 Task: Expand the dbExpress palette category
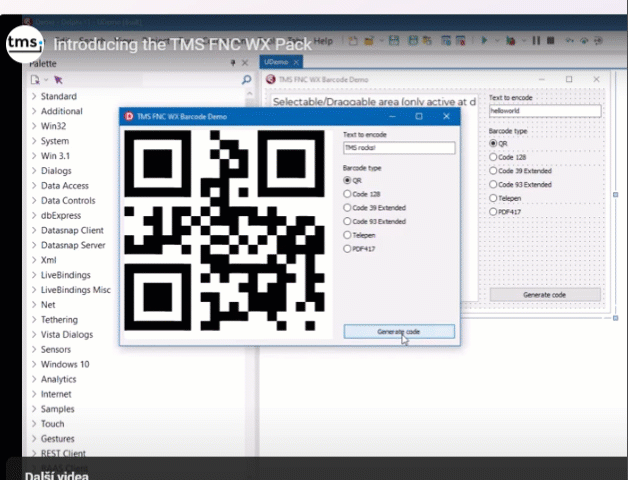pos(34,215)
